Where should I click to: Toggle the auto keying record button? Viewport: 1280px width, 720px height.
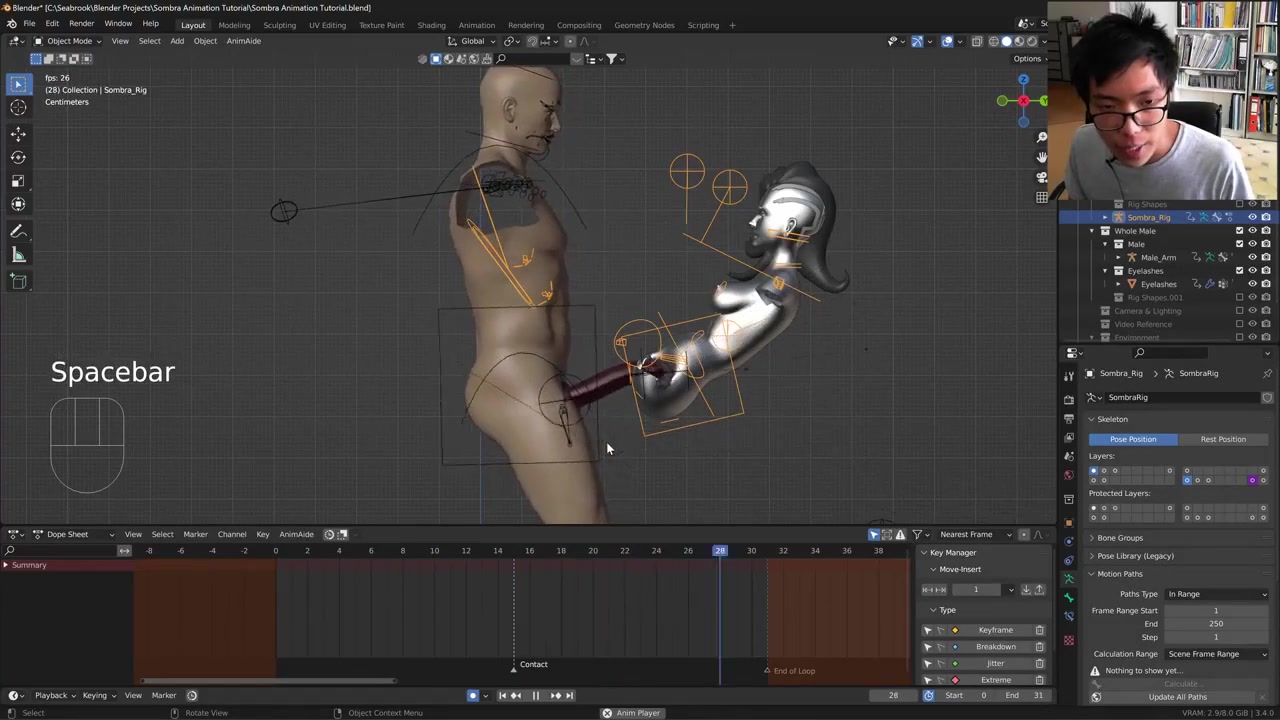[x=473, y=696]
